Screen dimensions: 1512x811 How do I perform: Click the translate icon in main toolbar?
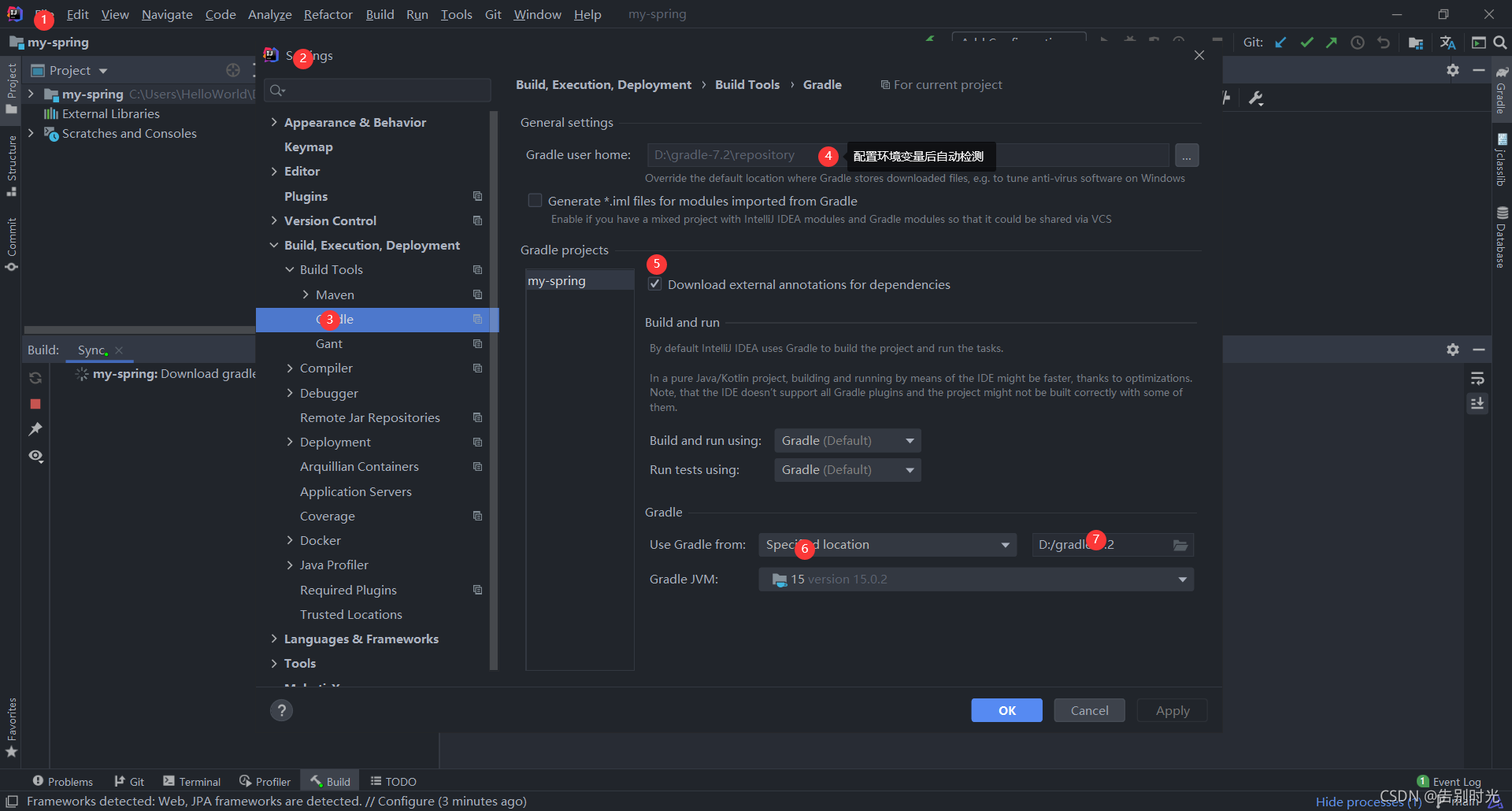1447,43
